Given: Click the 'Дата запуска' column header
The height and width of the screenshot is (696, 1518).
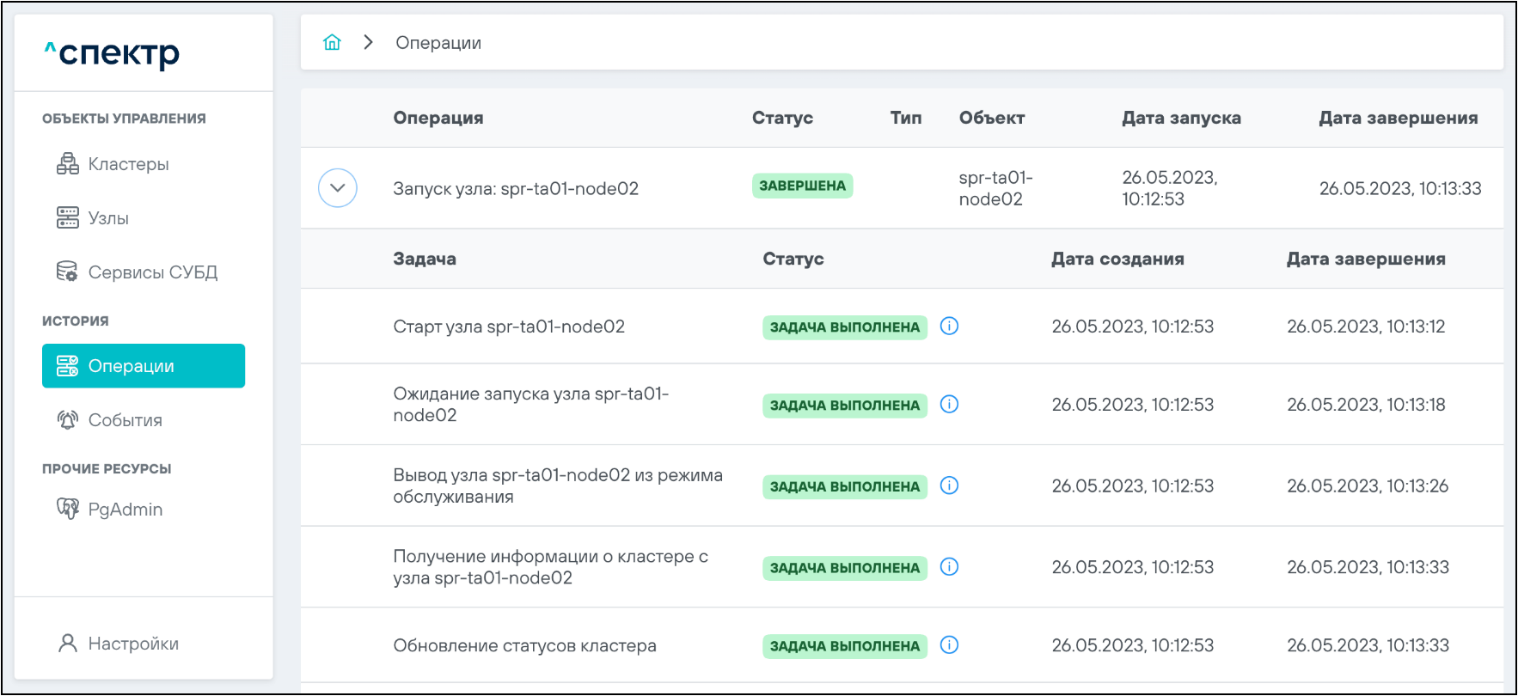Looking at the screenshot, I should [1181, 118].
